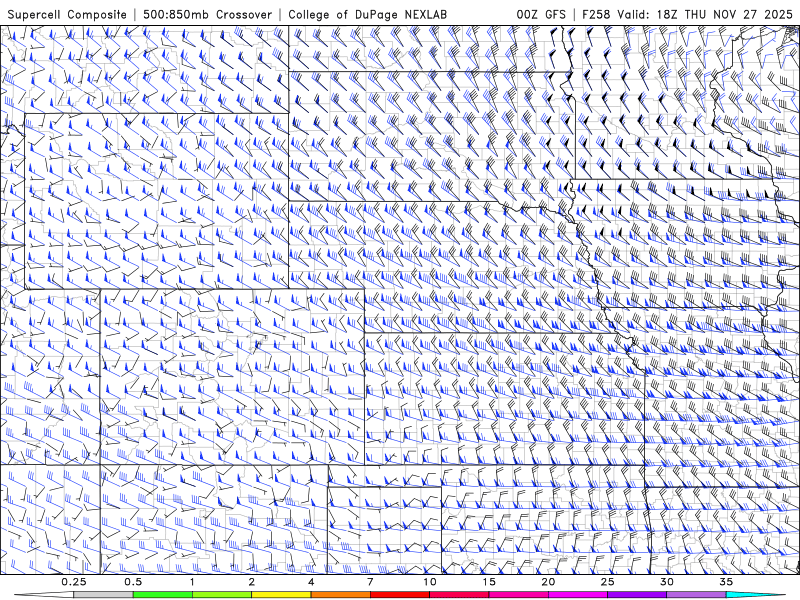Viewport: 800px width, 600px height.
Task: Click the '500:850mb Crossover' label
Action: point(208,14)
